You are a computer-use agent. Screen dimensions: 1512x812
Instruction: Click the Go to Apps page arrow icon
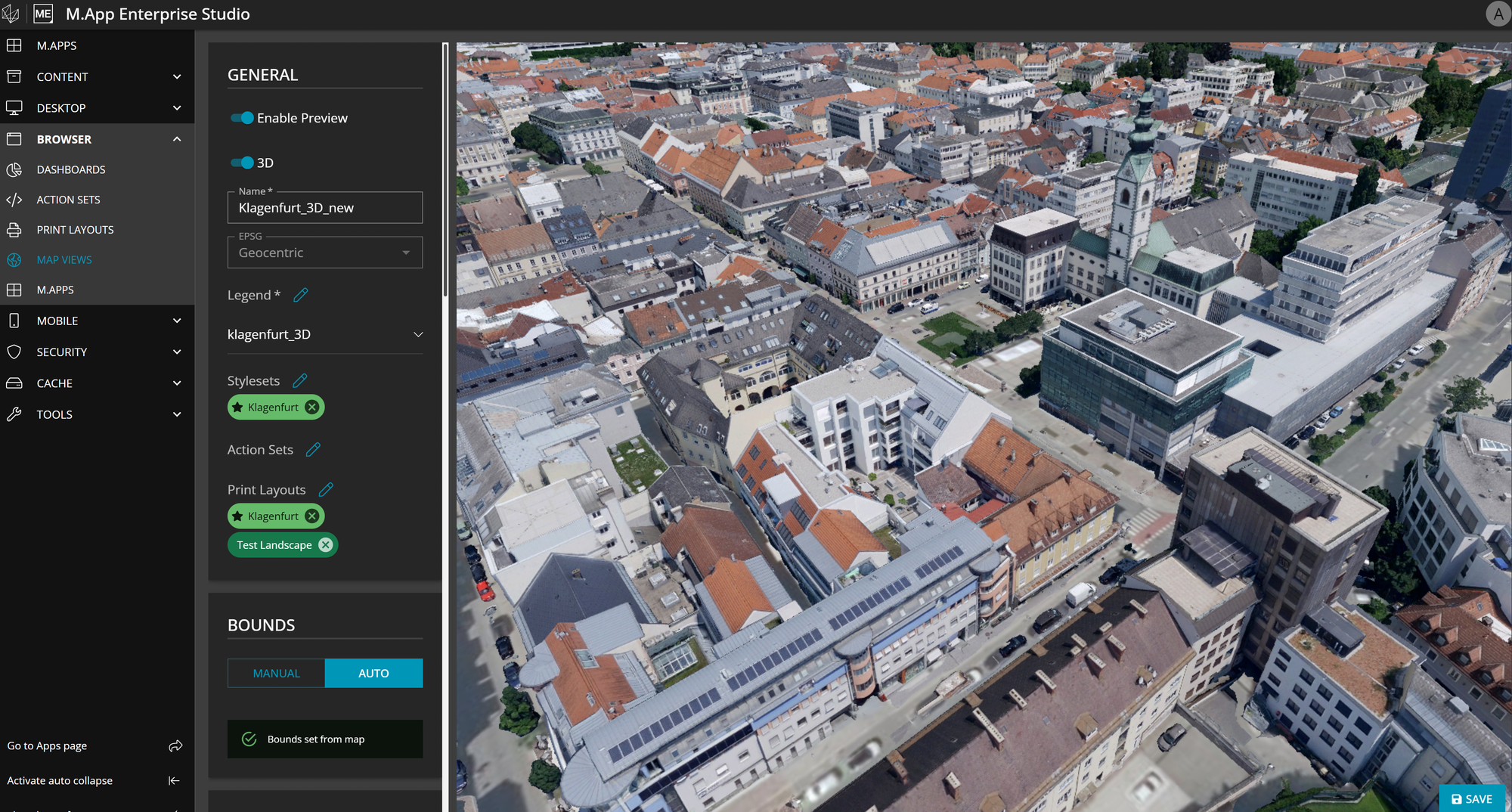175,746
